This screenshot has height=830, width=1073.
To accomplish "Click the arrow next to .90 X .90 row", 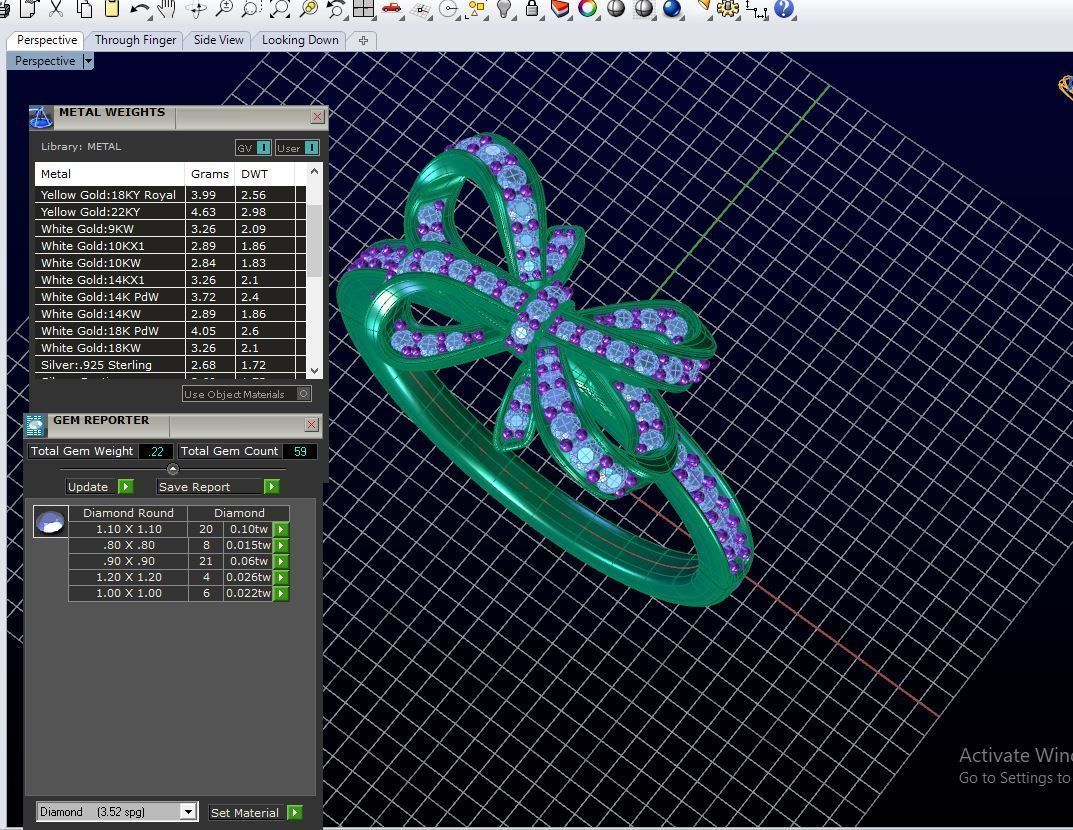I will pyautogui.click(x=281, y=561).
